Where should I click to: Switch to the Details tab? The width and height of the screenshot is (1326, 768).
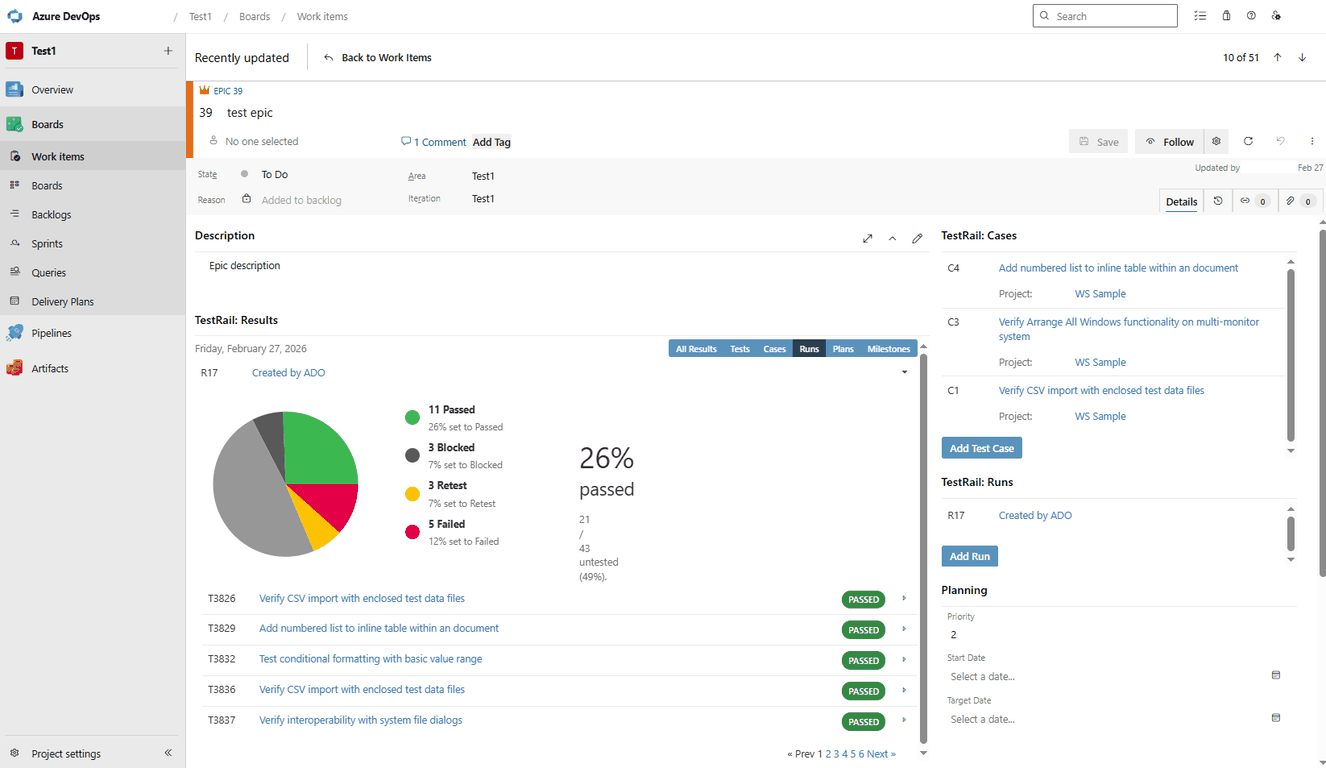coord(1181,201)
